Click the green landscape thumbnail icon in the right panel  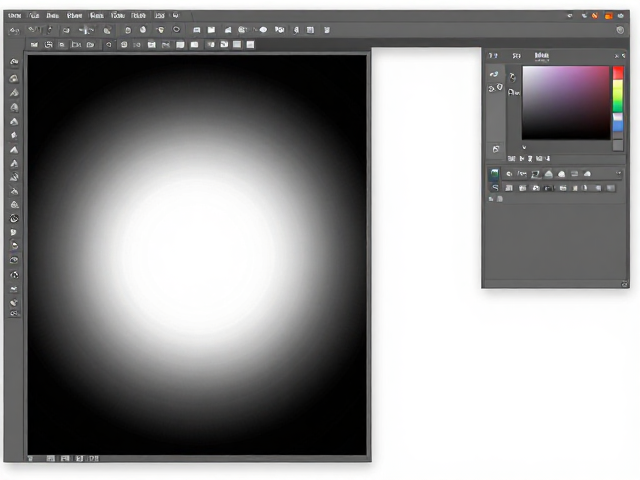point(494,174)
